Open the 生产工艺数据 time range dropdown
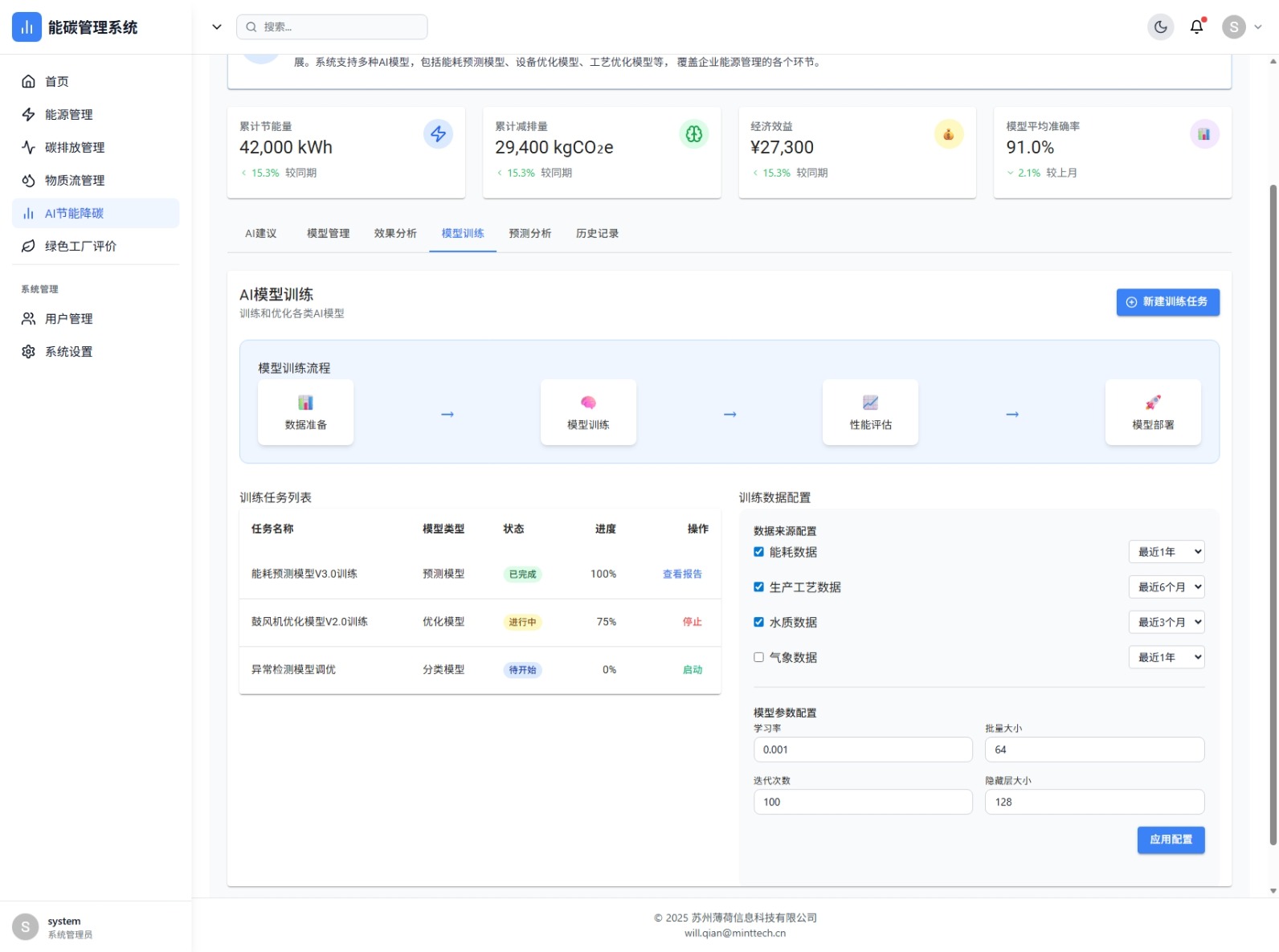This screenshot has height=952, width=1279. [1167, 587]
